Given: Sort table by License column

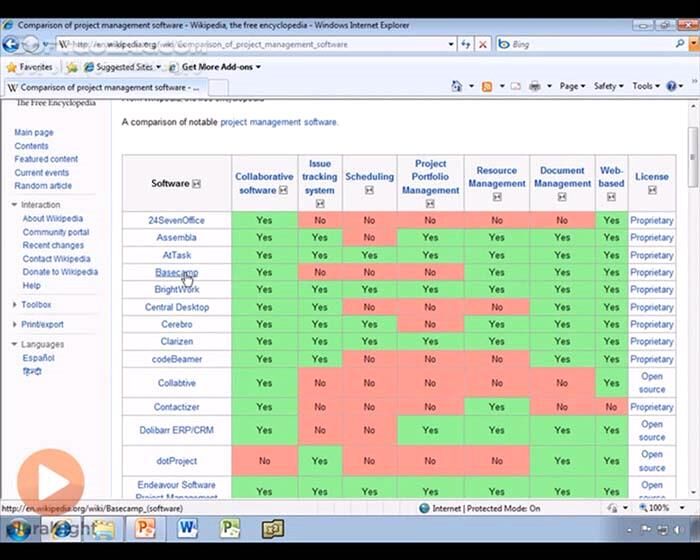Looking at the screenshot, I should (x=652, y=190).
